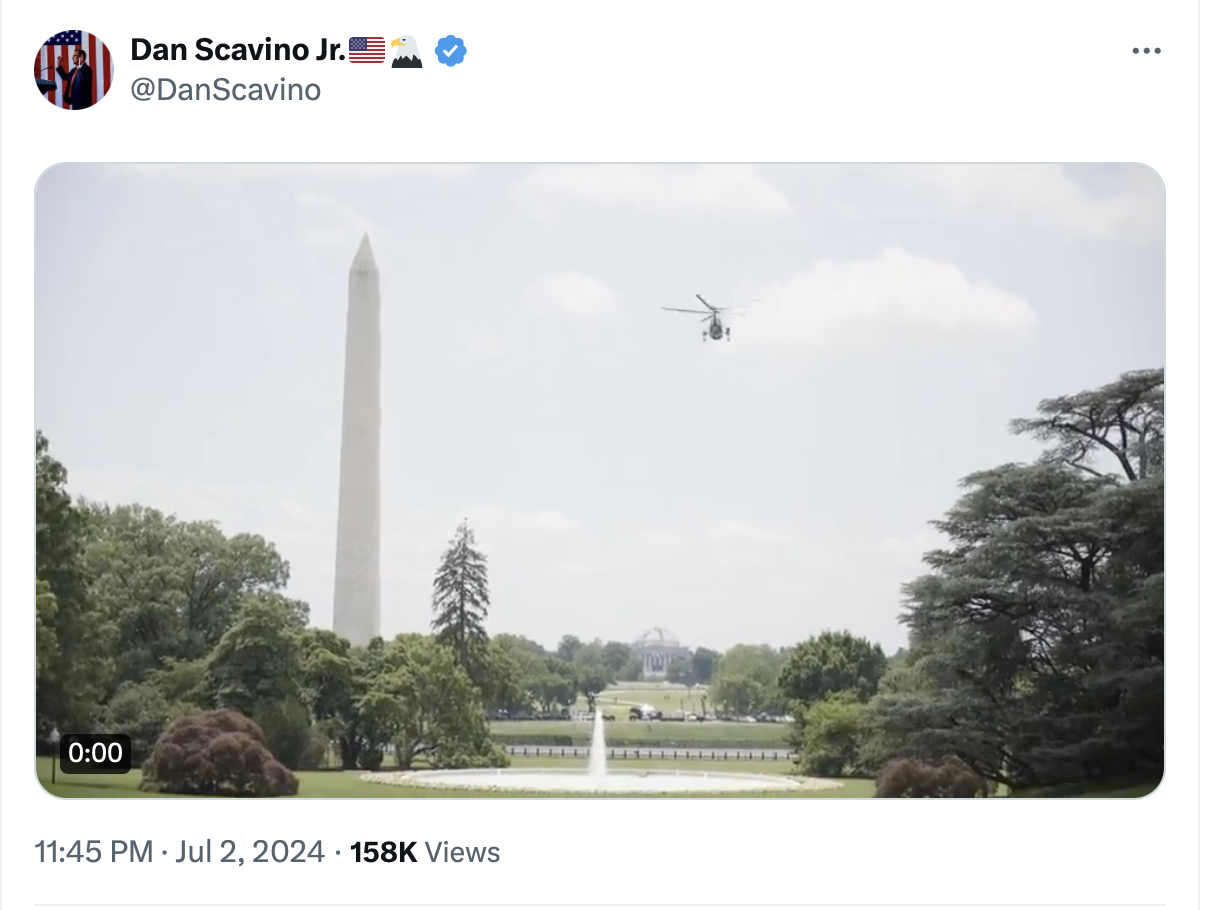
Task: Open the @DanScavino handle link
Action: 225,90
